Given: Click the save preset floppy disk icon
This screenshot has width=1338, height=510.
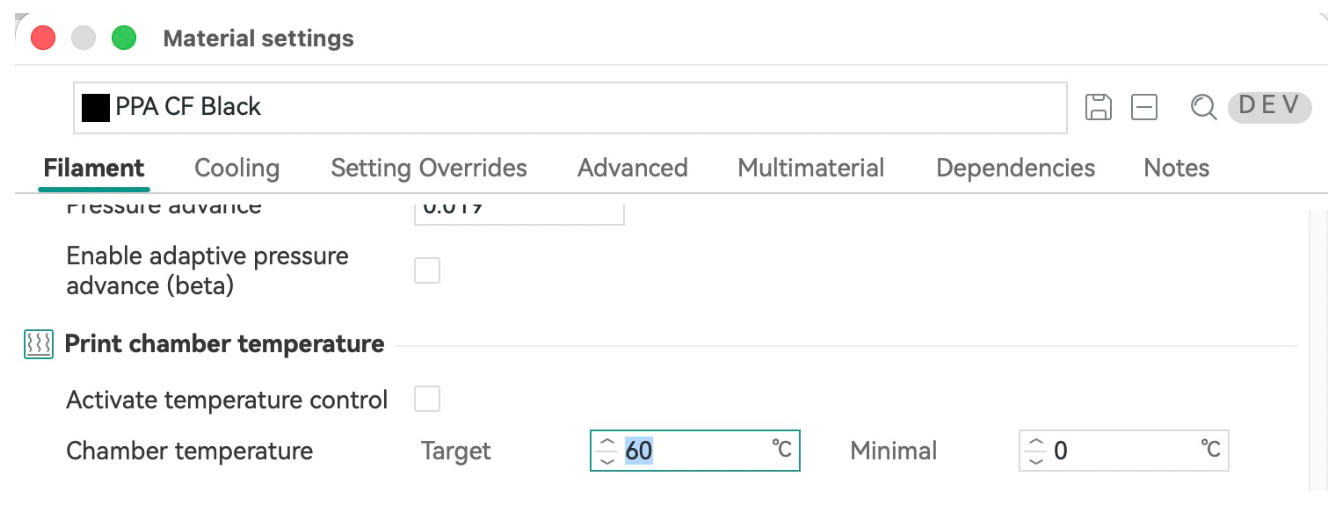Looking at the screenshot, I should point(1098,107).
